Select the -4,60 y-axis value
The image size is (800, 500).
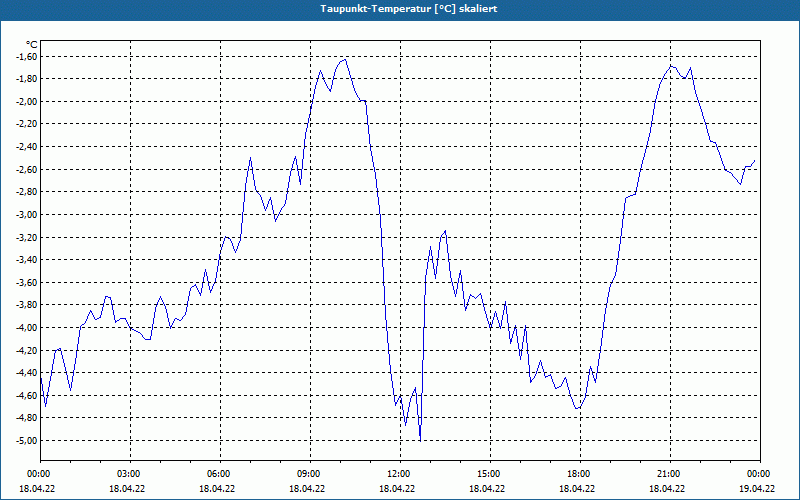(x=26, y=395)
